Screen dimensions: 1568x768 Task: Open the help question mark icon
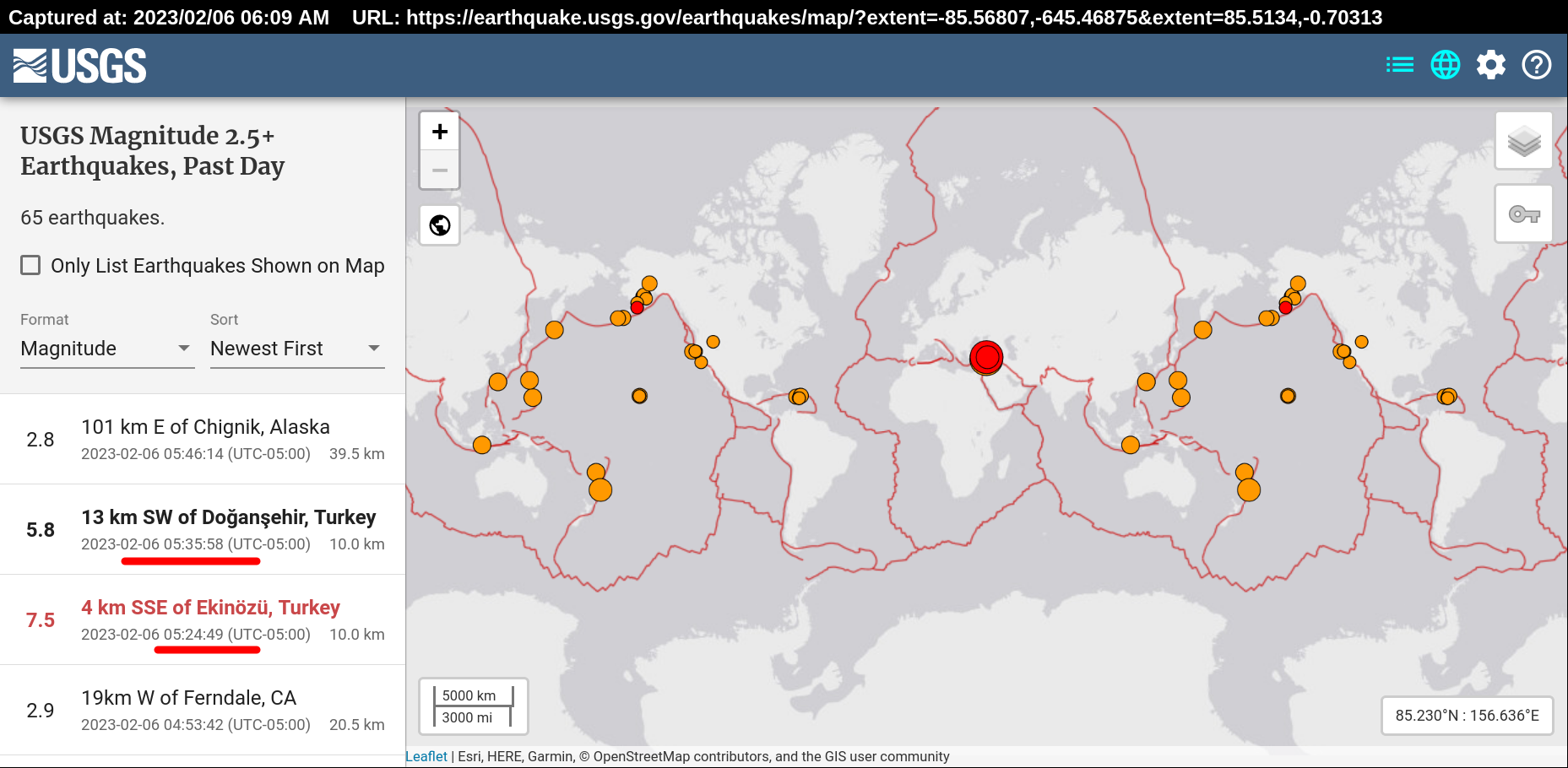(x=1537, y=65)
